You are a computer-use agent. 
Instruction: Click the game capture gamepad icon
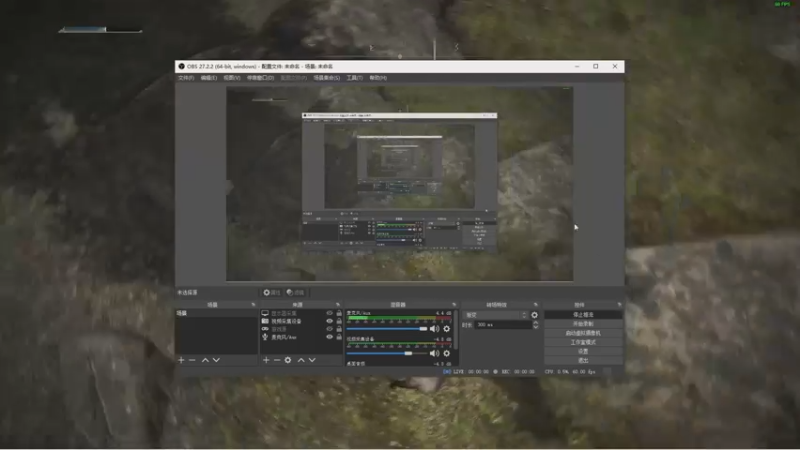click(x=265, y=329)
